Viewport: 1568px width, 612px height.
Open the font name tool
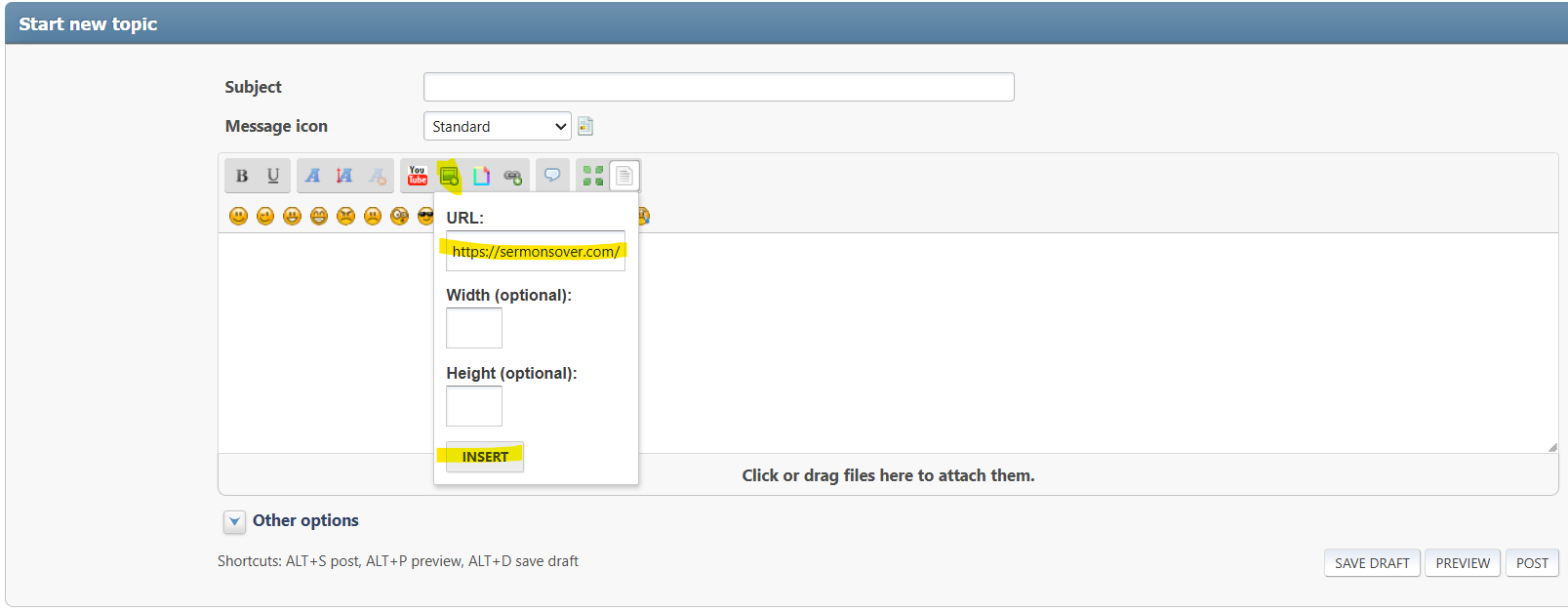[x=312, y=176]
